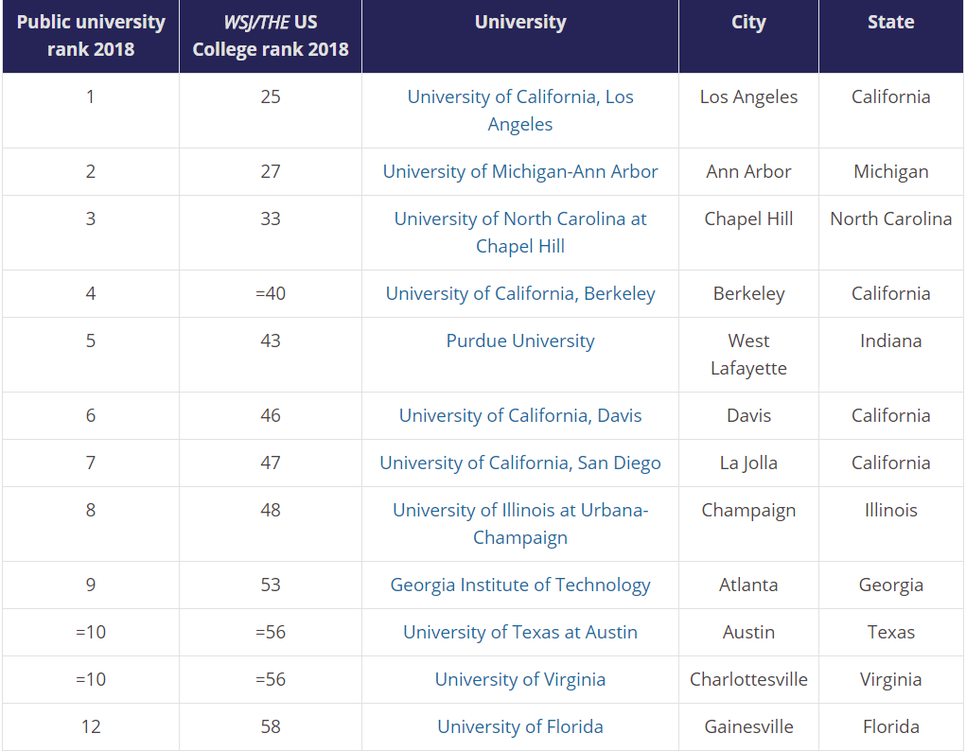Click University of Michigan-Ann Arbor link
The width and height of the screenshot is (966, 751).
(x=520, y=172)
